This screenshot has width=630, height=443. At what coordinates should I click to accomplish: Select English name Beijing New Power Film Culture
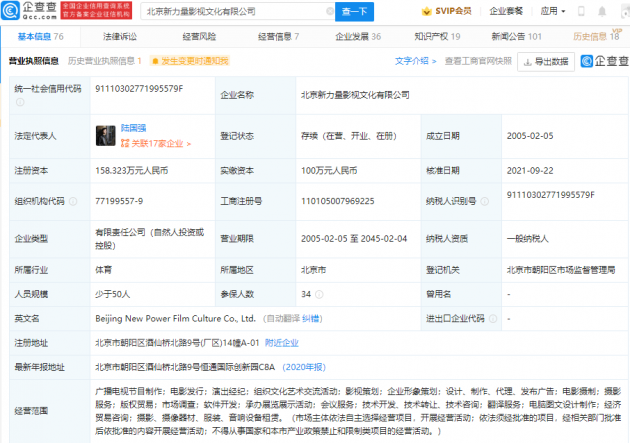[176, 318]
